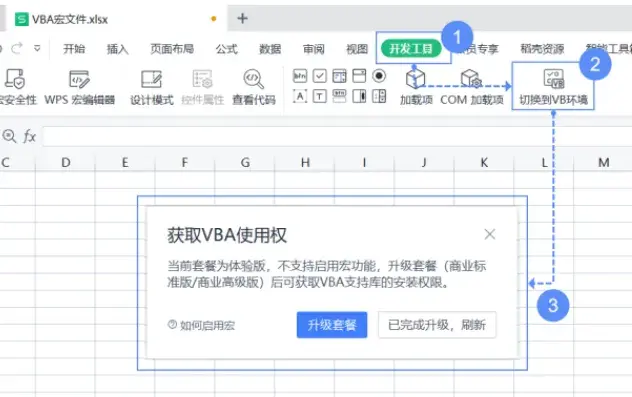The image size is (632, 397).
Task: Insert a text box control (T icon)
Action: pos(320,96)
